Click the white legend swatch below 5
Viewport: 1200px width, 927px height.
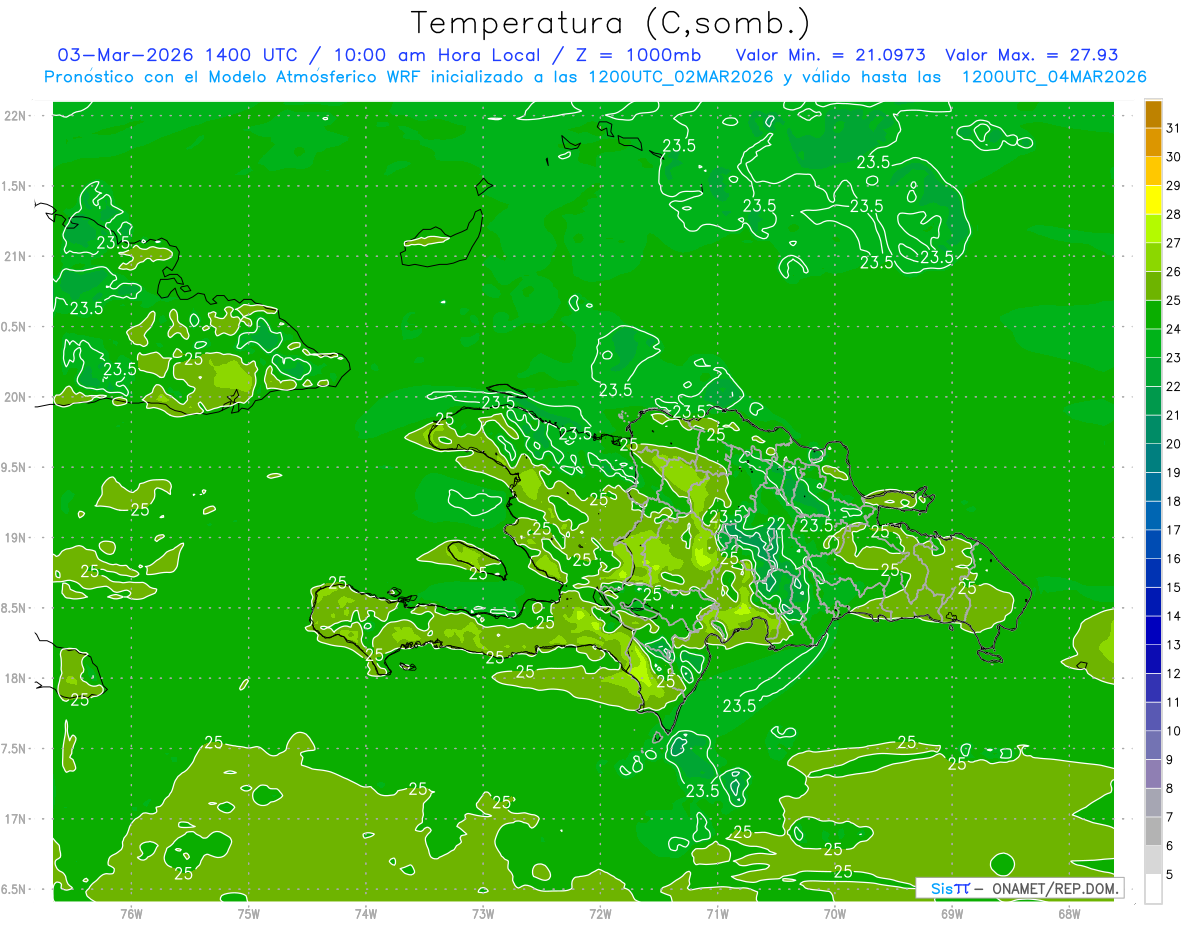pyautogui.click(x=1153, y=888)
